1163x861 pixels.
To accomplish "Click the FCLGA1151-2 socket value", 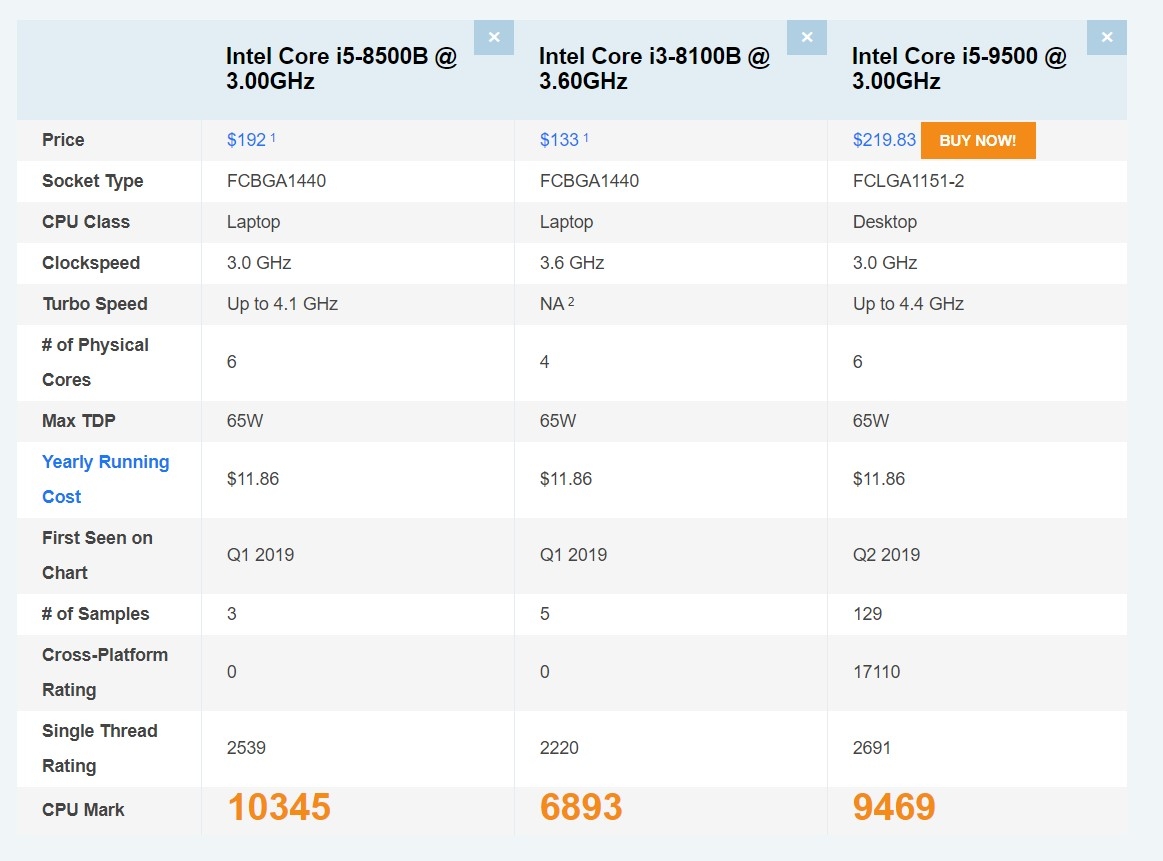I will click(x=908, y=181).
